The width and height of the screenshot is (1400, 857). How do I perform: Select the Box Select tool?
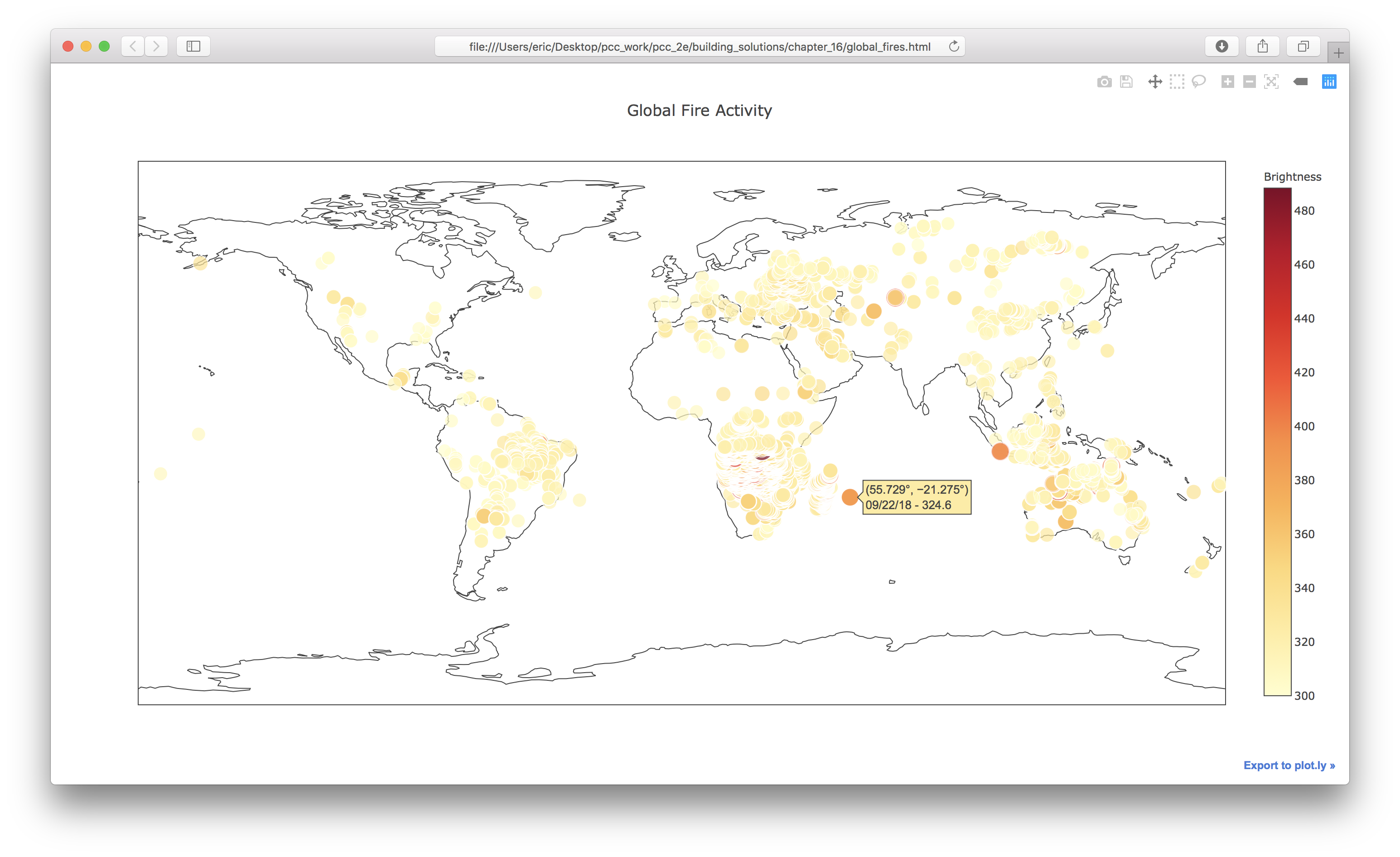click(x=1177, y=82)
